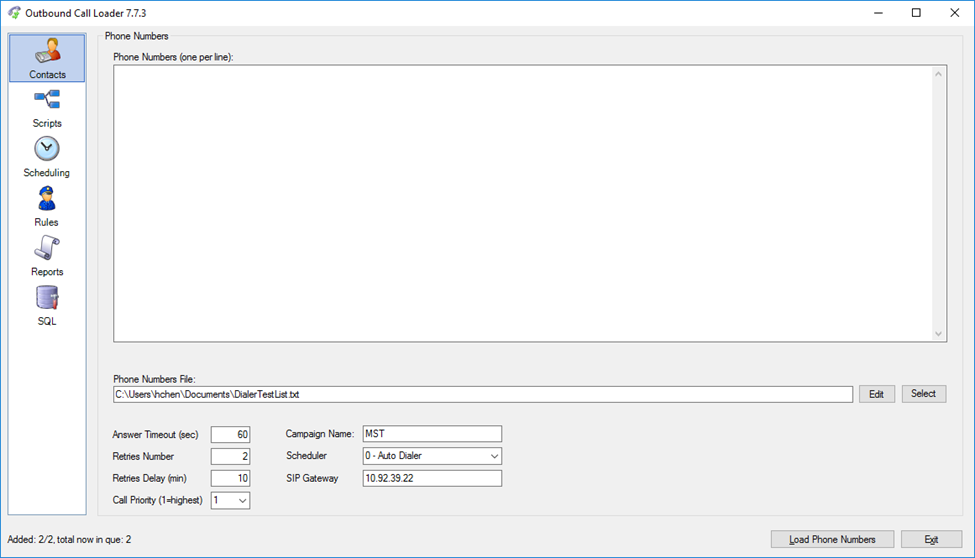Open the Rules officer icon
This screenshot has width=975, height=558.
[47, 199]
